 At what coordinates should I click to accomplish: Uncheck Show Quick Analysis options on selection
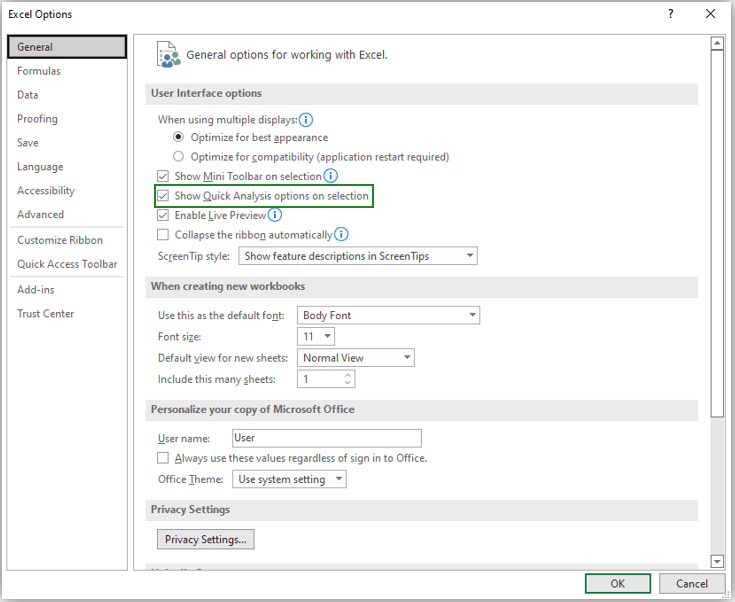(x=163, y=196)
